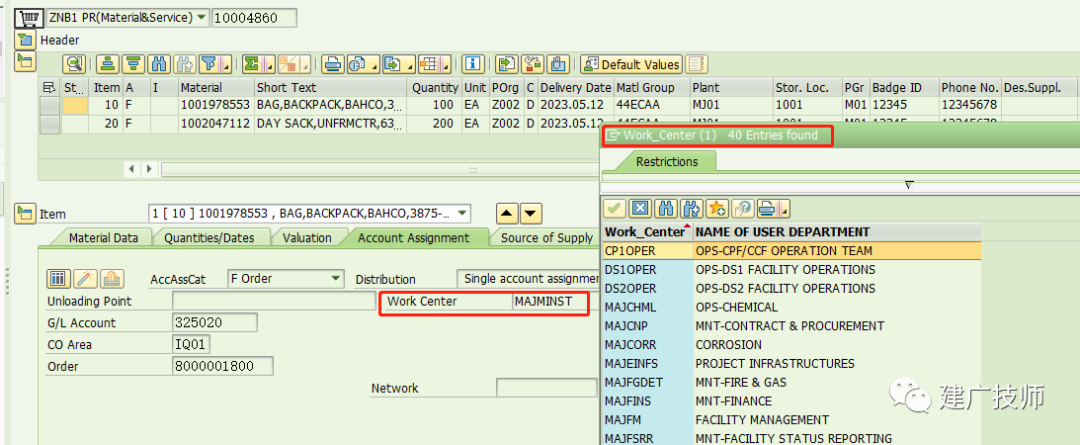Viewport: 1080px width, 445px height.
Task: Open the Item selector dropdown
Action: click(x=463, y=214)
